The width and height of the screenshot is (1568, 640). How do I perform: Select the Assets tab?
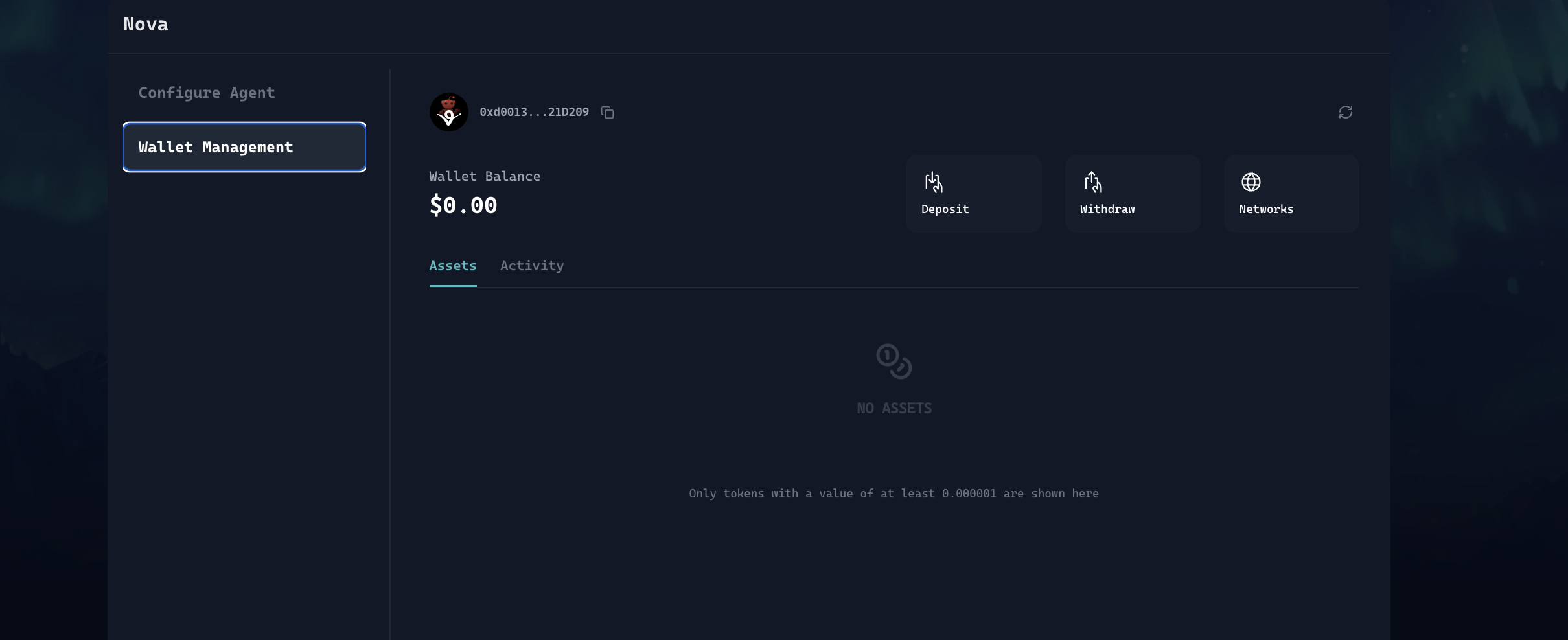click(x=452, y=266)
